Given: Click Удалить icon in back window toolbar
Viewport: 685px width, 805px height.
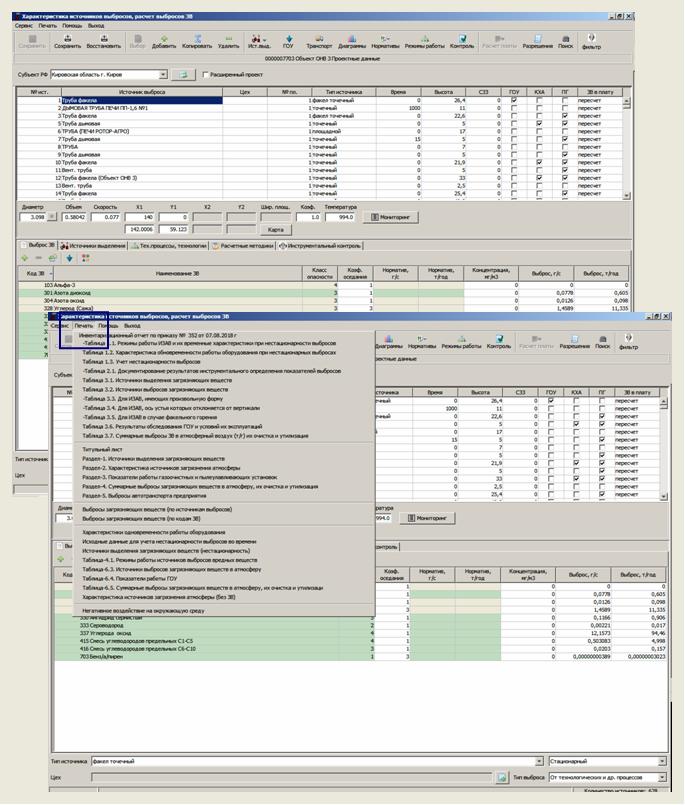Looking at the screenshot, I should (229, 39).
